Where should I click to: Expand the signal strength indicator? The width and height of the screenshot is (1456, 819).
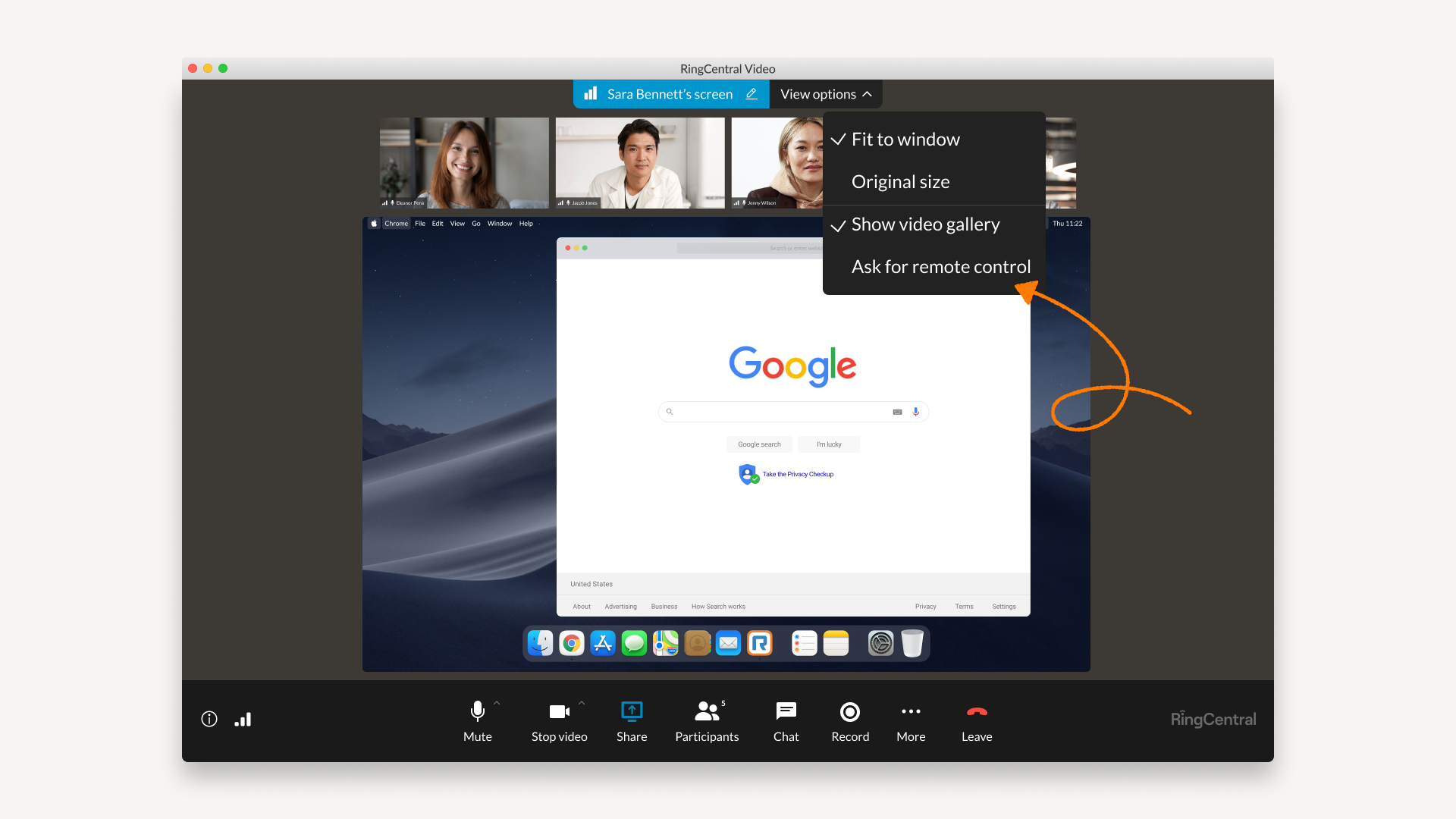point(243,718)
